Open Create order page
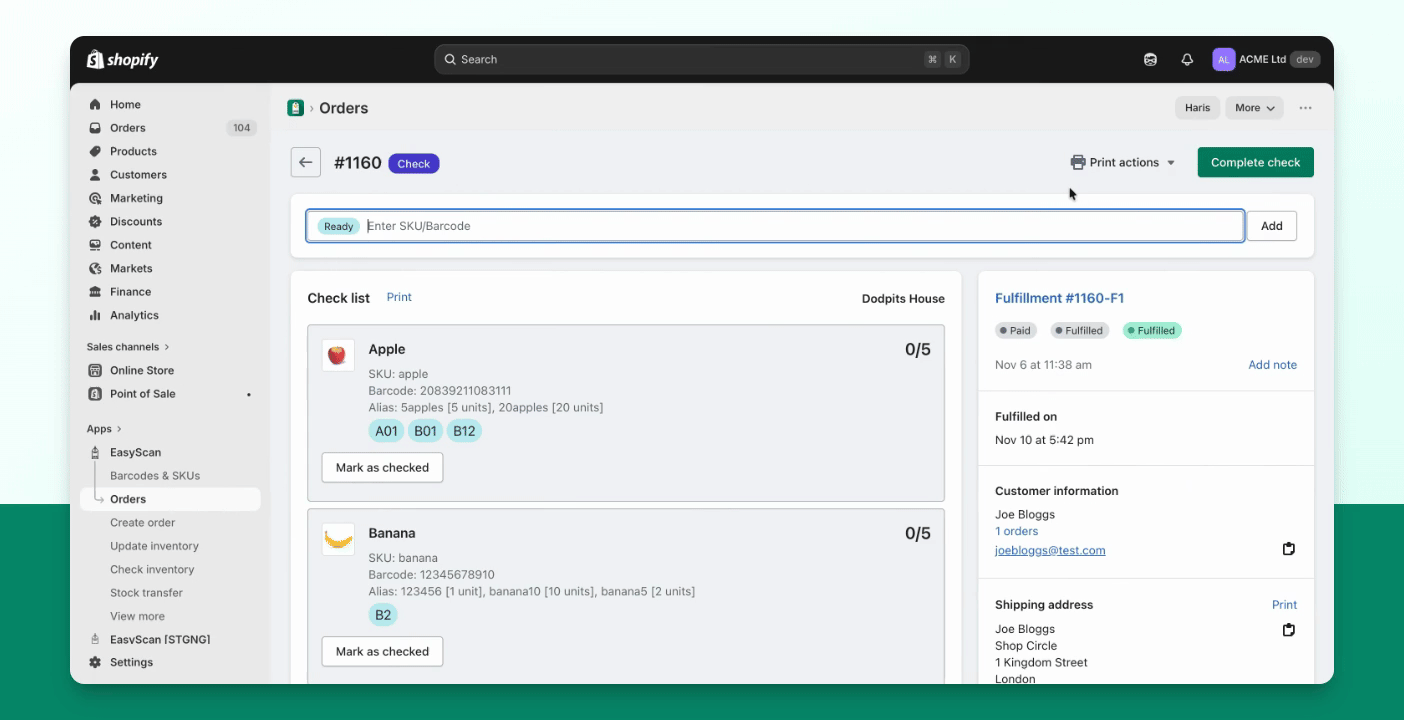Image resolution: width=1404 pixels, height=720 pixels. [x=142, y=522]
